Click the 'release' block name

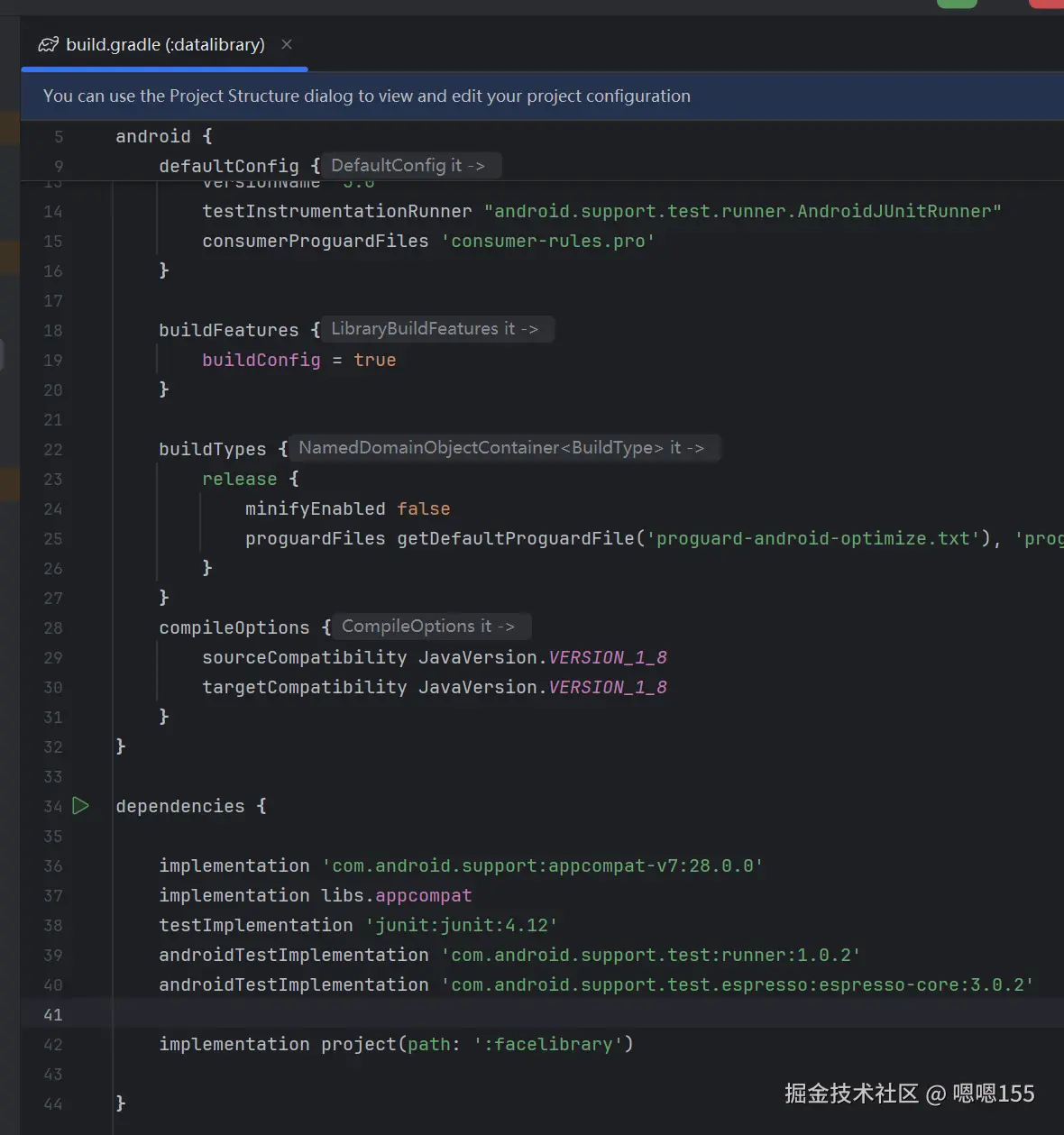coord(240,479)
